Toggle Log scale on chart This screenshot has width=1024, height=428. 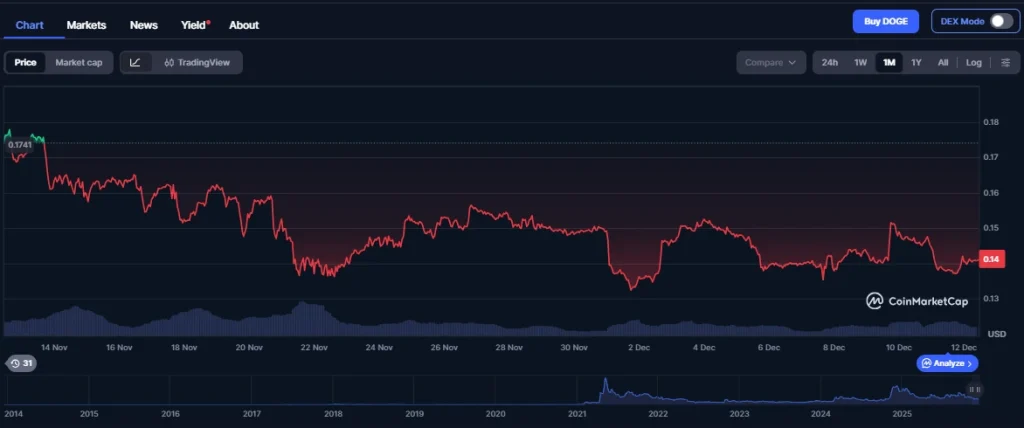[x=974, y=63]
